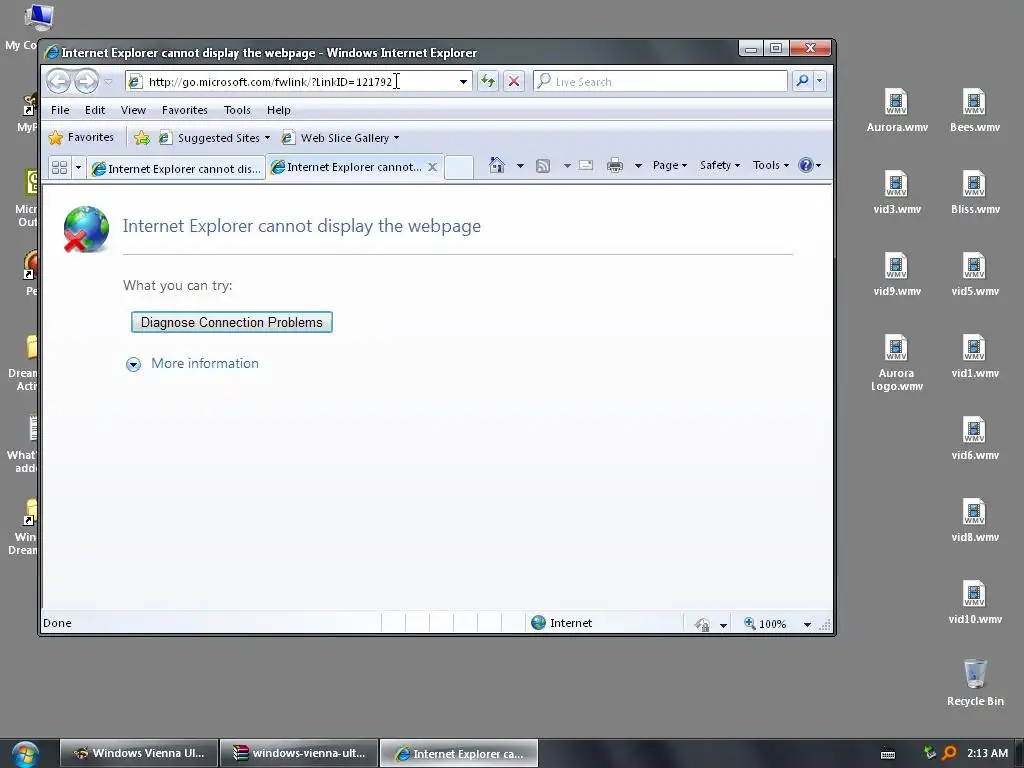This screenshot has width=1024, height=768.
Task: Click the Windows Start orb
Action: pyautogui.click(x=25, y=754)
